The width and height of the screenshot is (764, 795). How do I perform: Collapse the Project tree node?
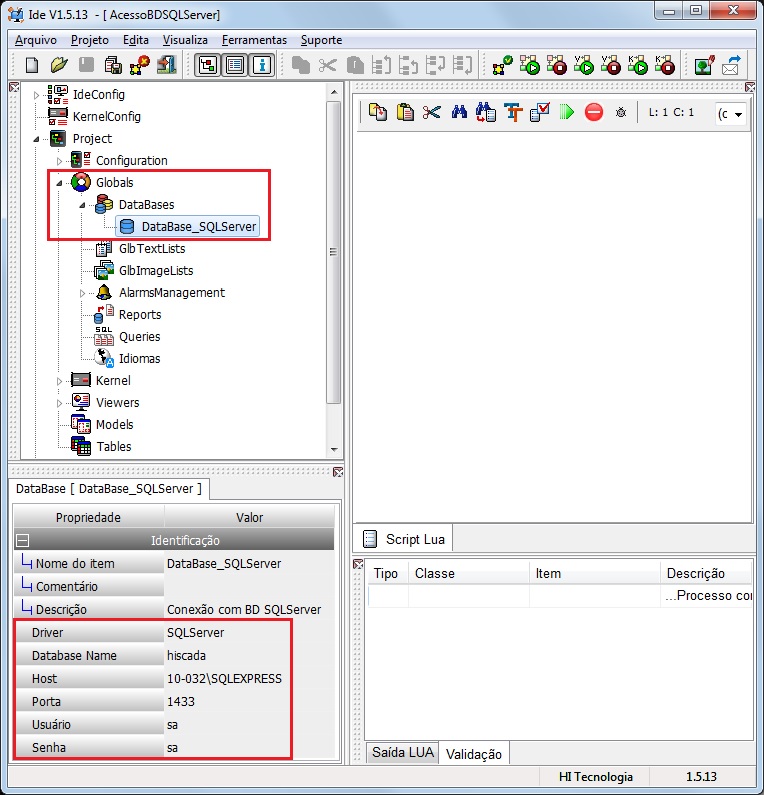coord(36,139)
